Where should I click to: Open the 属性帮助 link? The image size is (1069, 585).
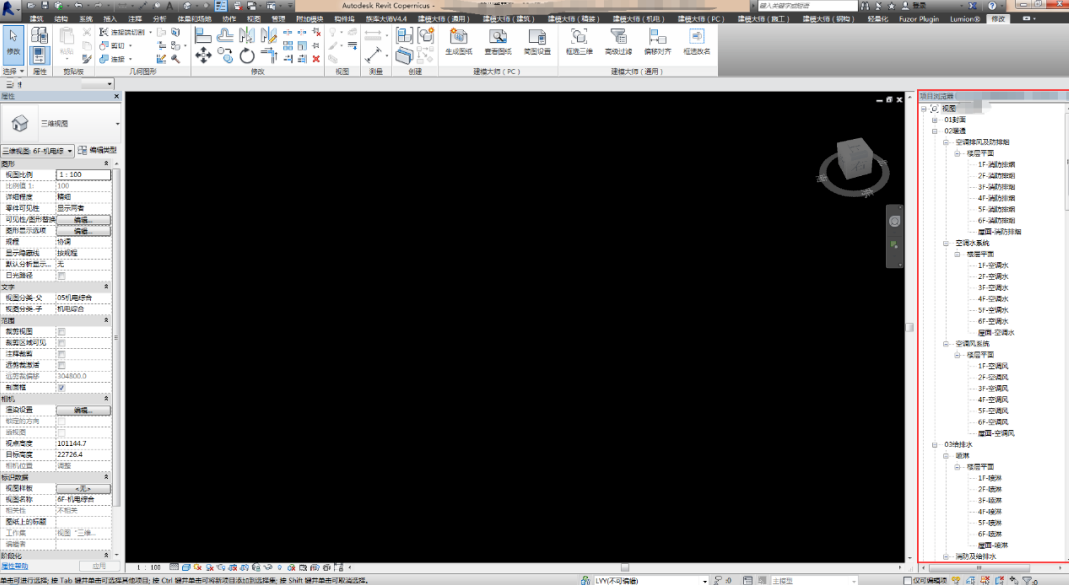14,567
